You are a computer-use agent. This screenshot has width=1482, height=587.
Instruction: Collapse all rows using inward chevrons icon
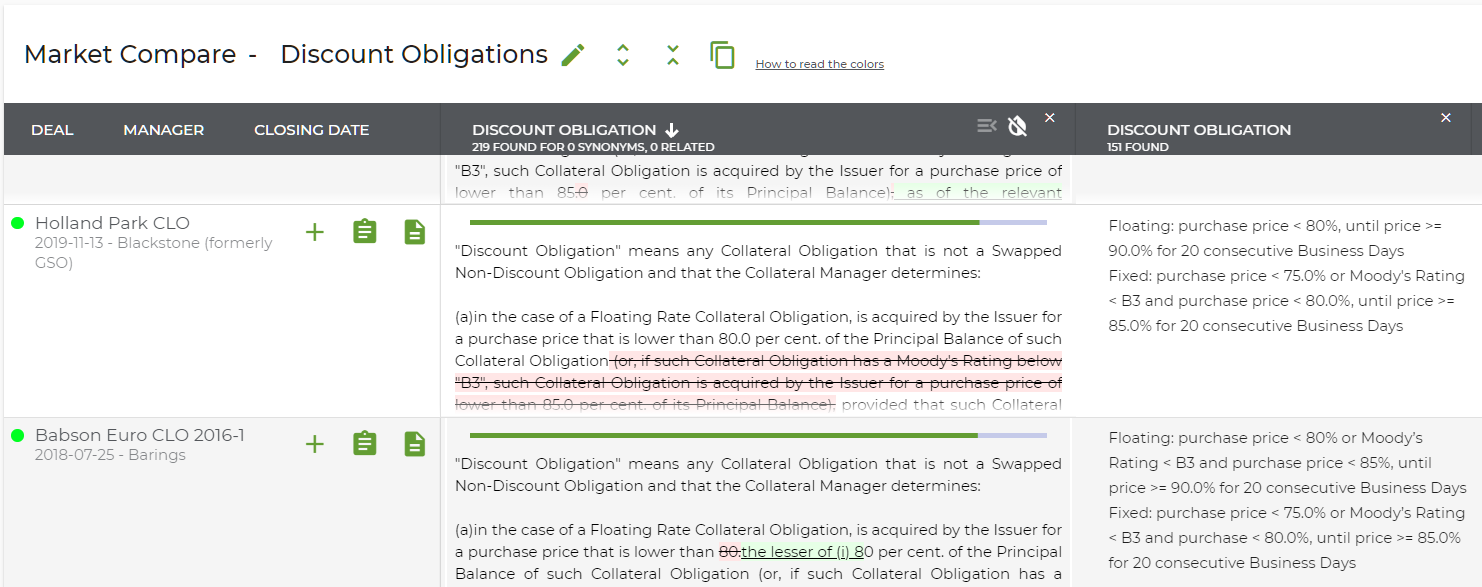point(673,55)
